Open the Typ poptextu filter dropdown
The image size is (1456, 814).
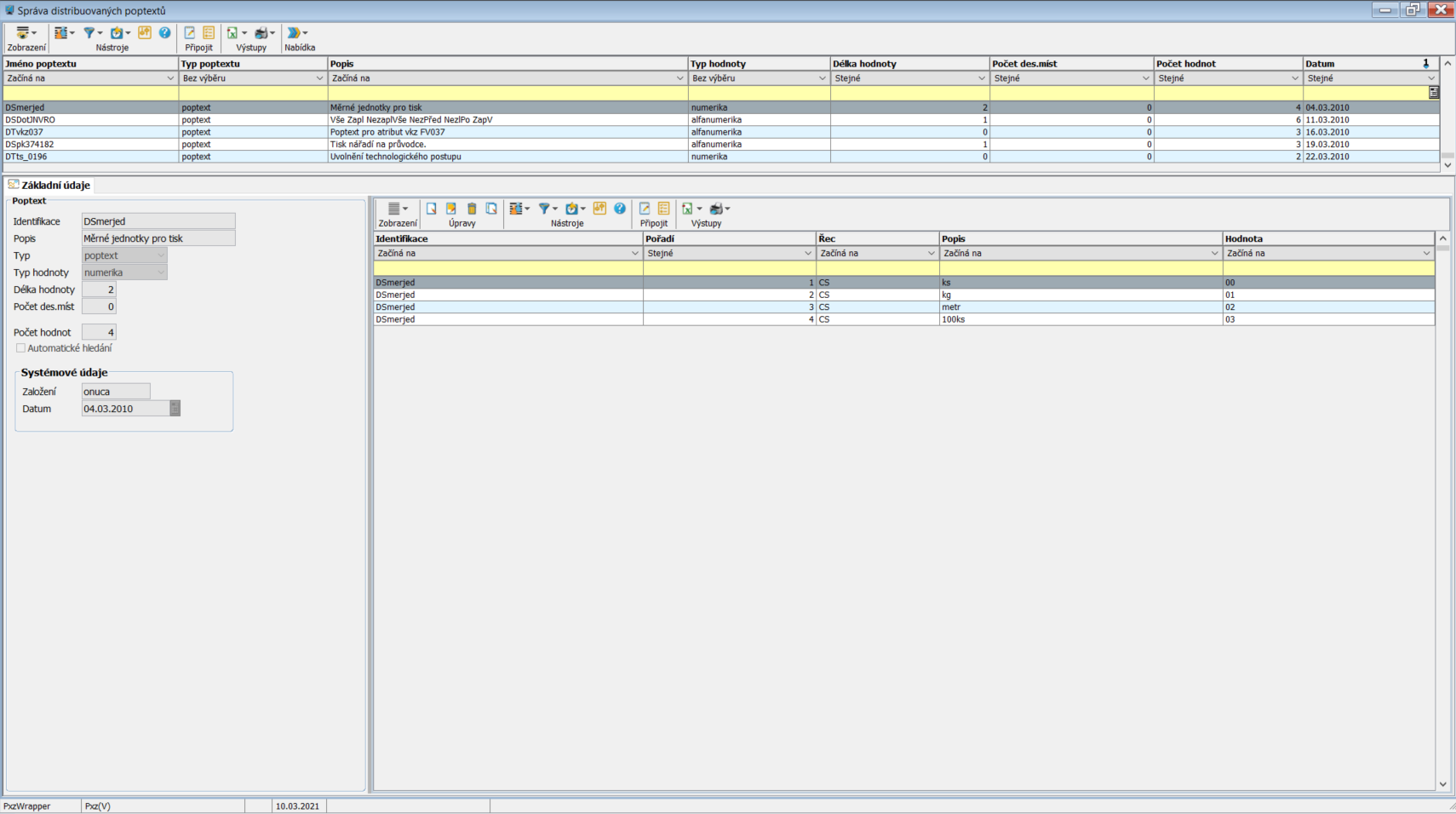(x=319, y=78)
